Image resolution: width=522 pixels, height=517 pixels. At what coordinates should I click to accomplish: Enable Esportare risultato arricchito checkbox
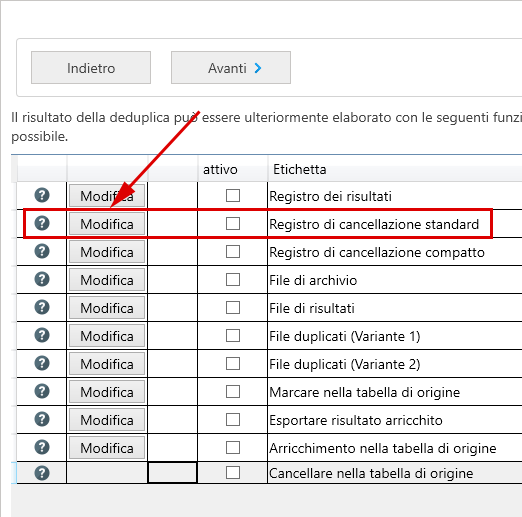(233, 420)
